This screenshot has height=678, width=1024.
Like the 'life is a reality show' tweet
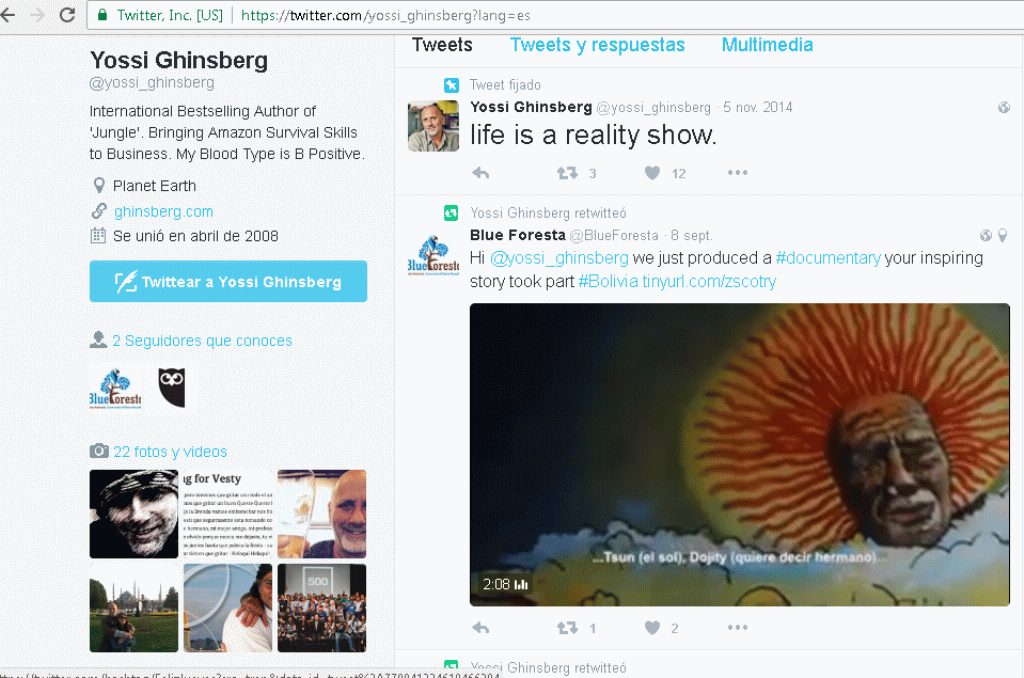point(652,173)
